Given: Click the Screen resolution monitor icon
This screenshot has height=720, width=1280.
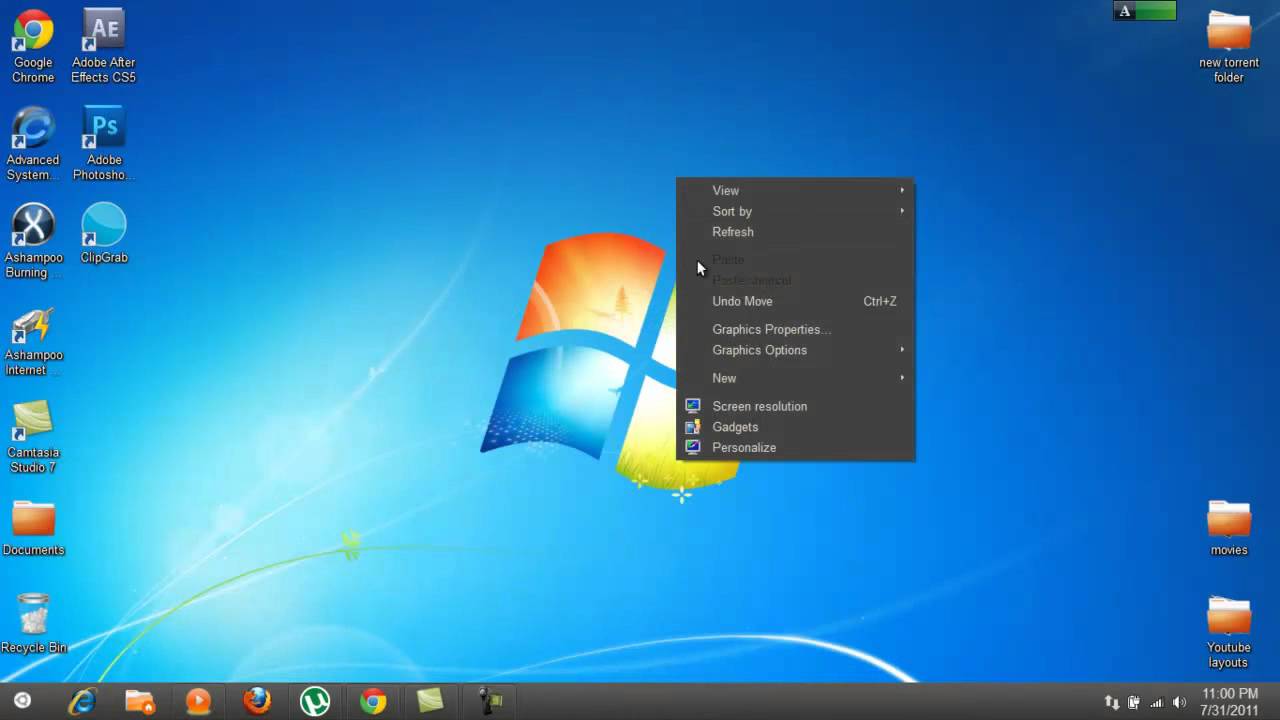Looking at the screenshot, I should pos(692,405).
